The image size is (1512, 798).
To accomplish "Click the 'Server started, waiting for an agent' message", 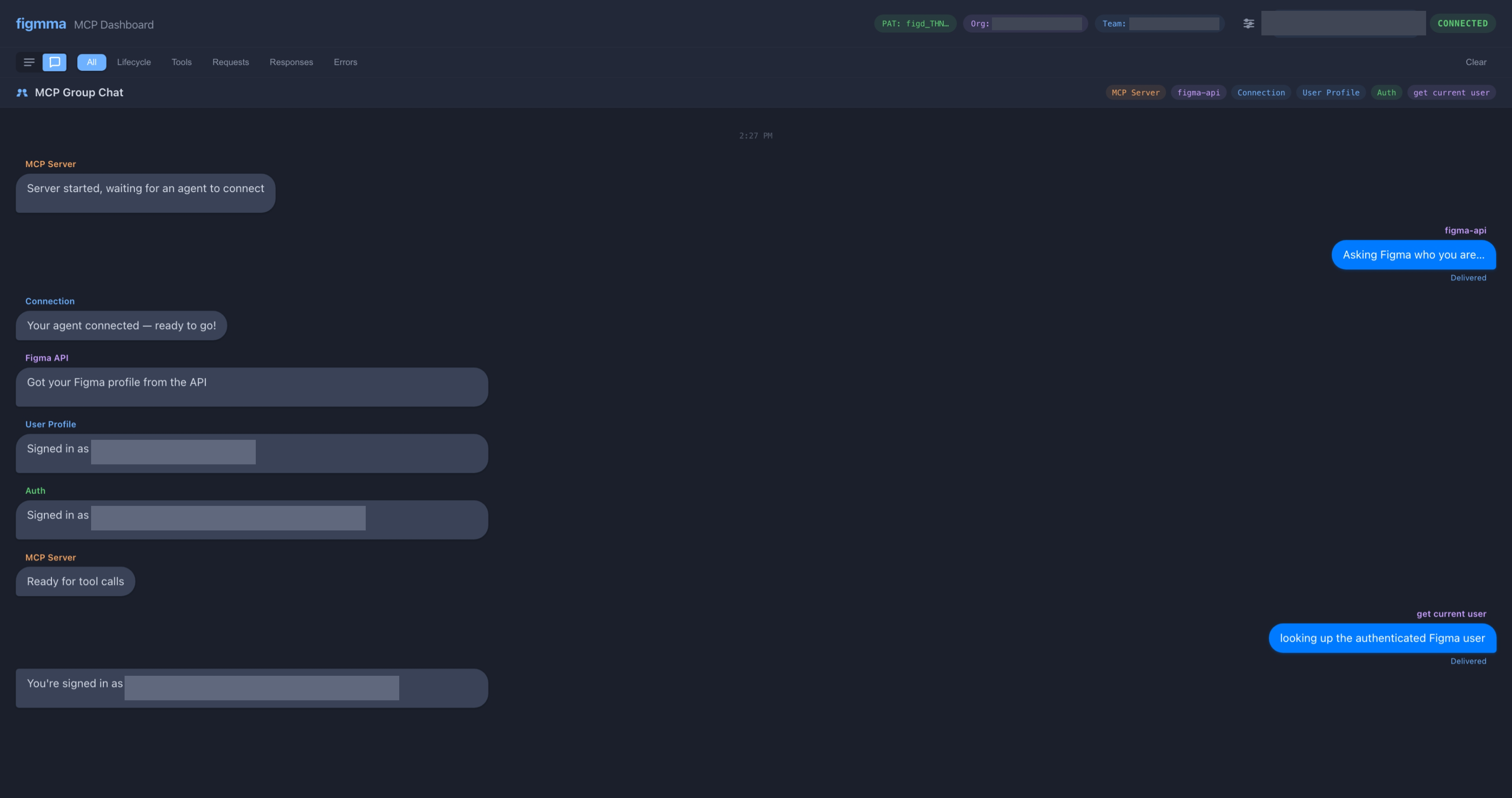I will tap(146, 193).
